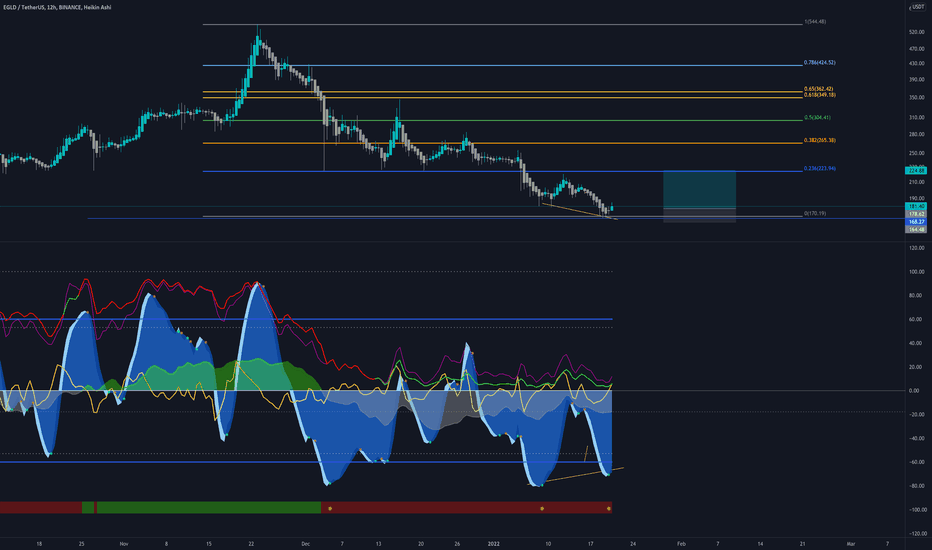This screenshot has width=932, height=550.
Task: Click the 190.00 price axis label
Action: point(917,199)
